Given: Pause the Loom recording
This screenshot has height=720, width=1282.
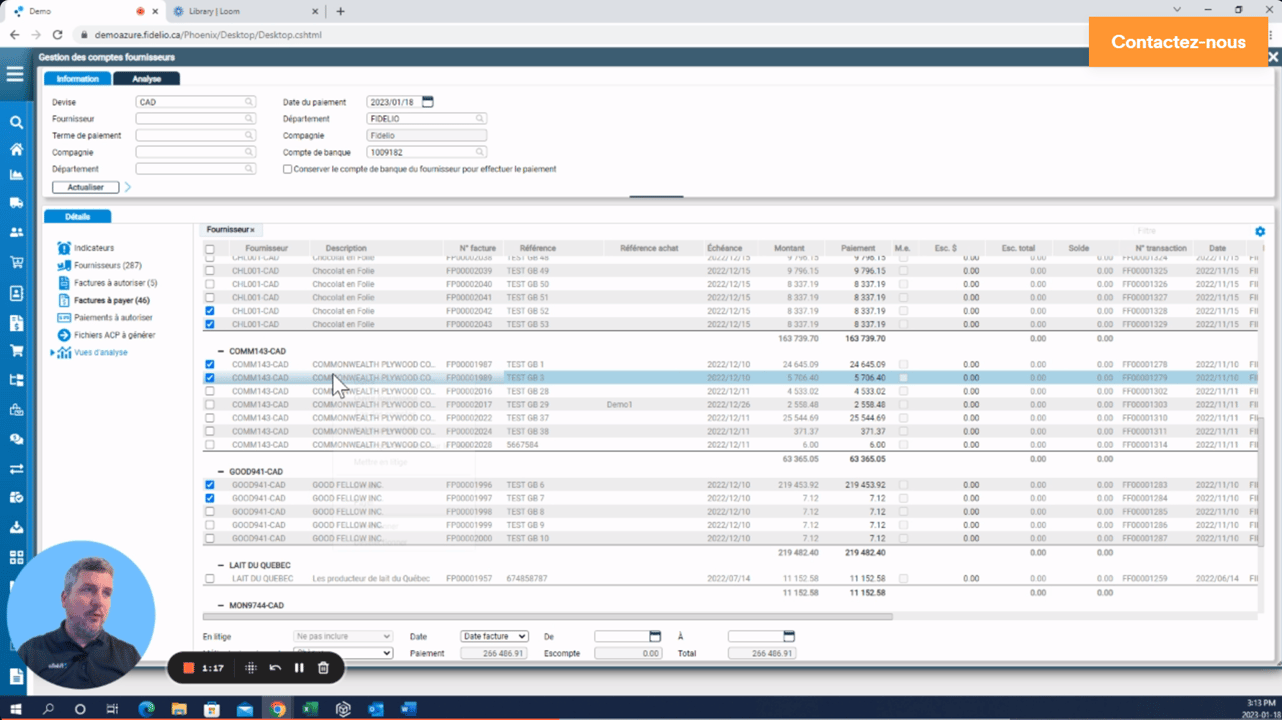Looking at the screenshot, I should click(299, 668).
